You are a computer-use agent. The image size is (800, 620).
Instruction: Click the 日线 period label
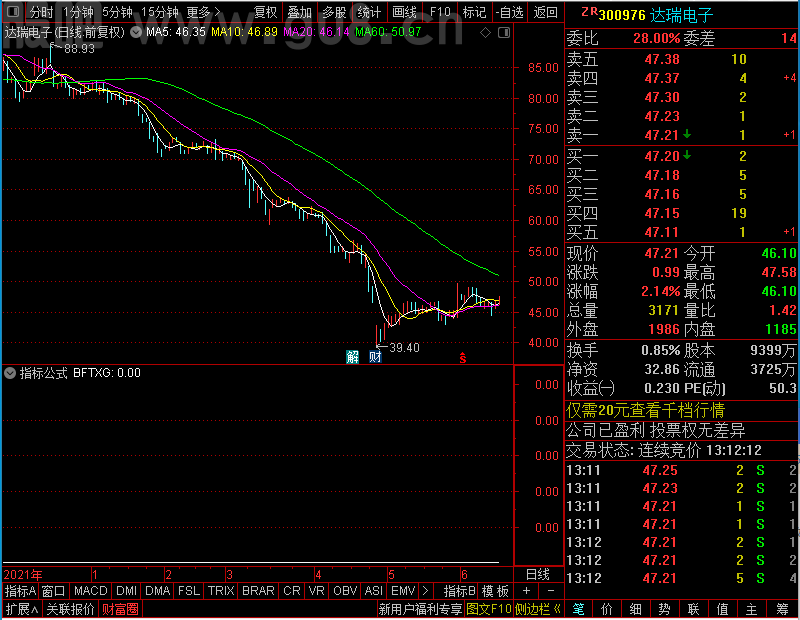(x=538, y=575)
